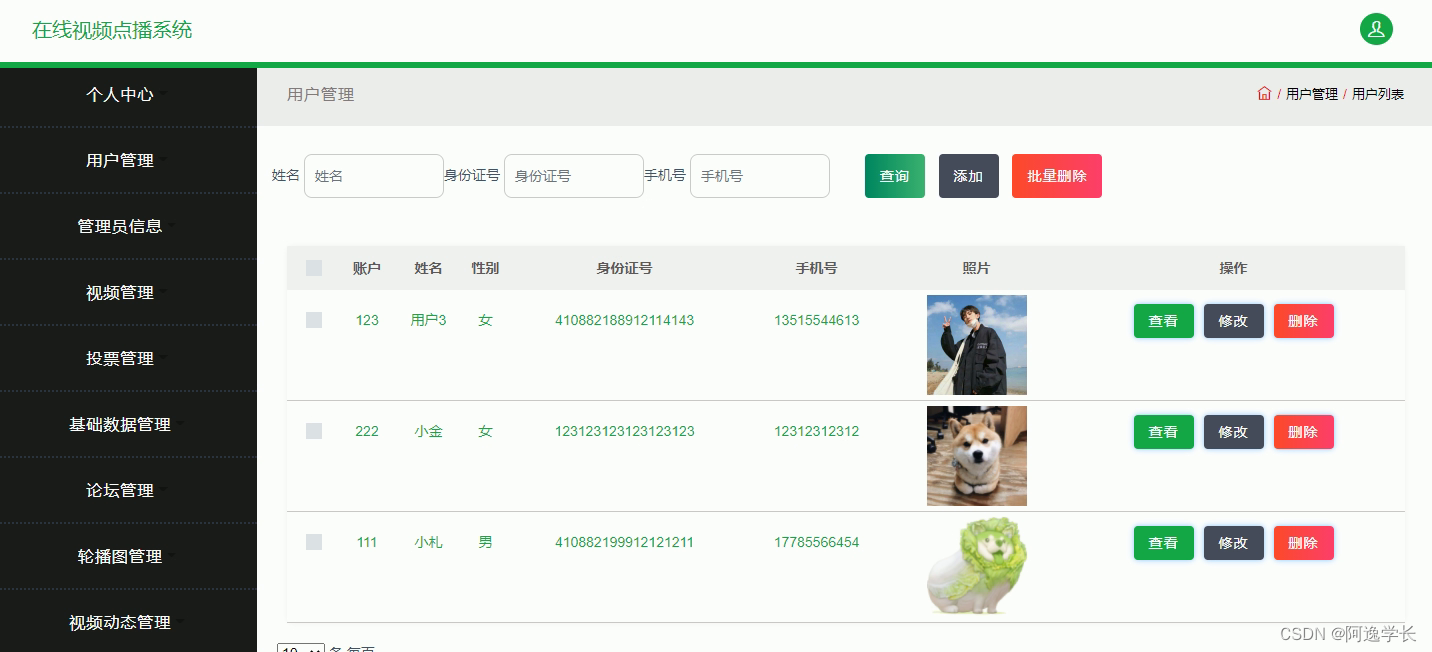Click the 姓名 column header

429,268
